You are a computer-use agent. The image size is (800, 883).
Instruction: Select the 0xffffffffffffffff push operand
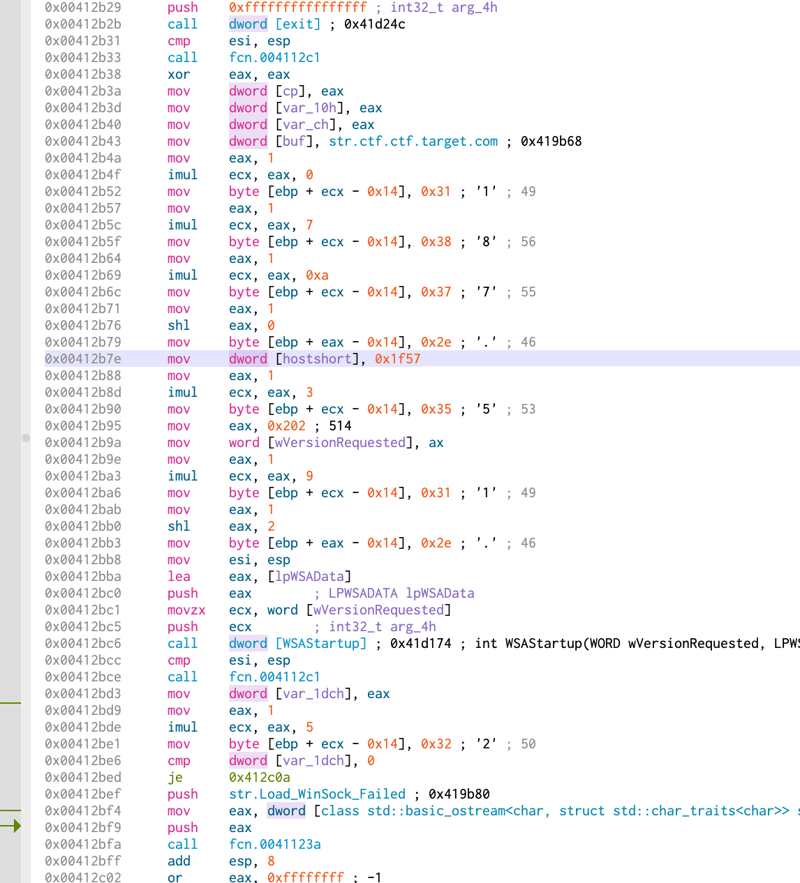pyautogui.click(x=298, y=7)
